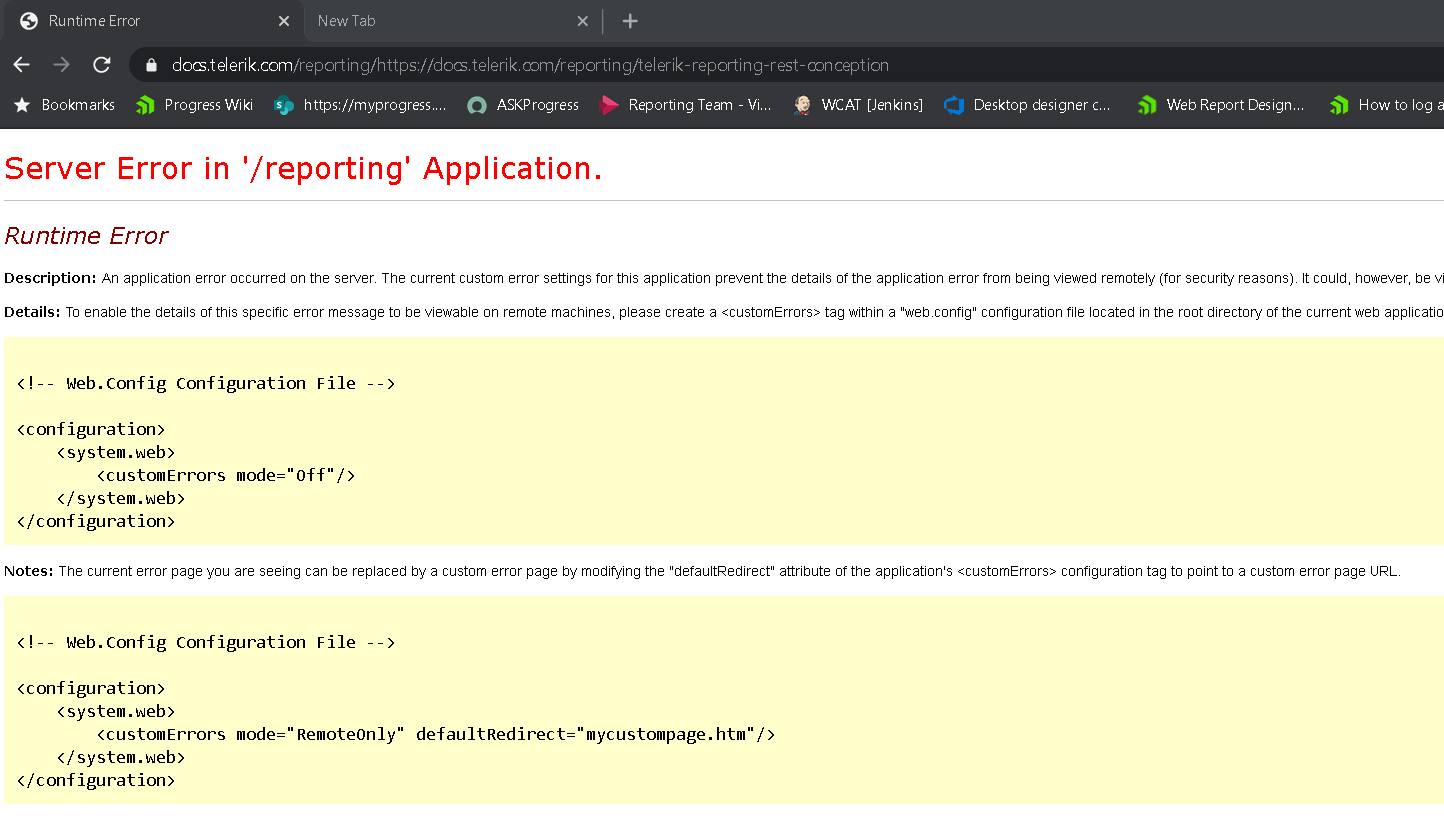
Task: Click the Reporting Team bookmark icon
Action: pyautogui.click(x=610, y=105)
